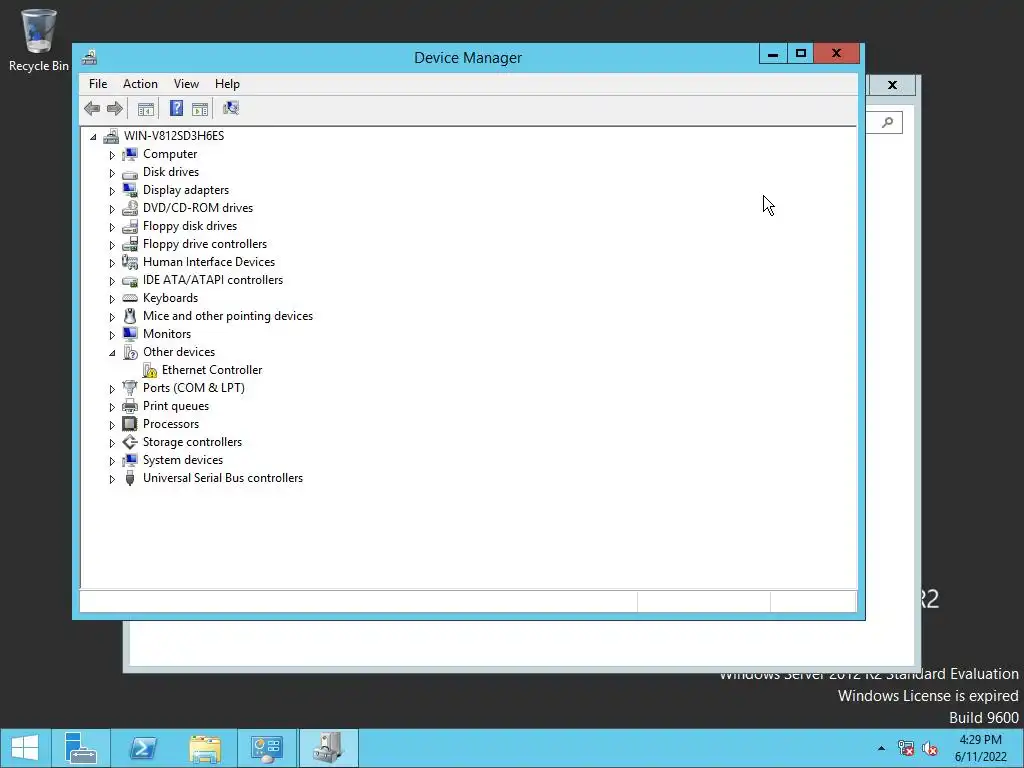Click the Forward arrow toolbar icon
Screen dimensions: 1024x768
114,108
